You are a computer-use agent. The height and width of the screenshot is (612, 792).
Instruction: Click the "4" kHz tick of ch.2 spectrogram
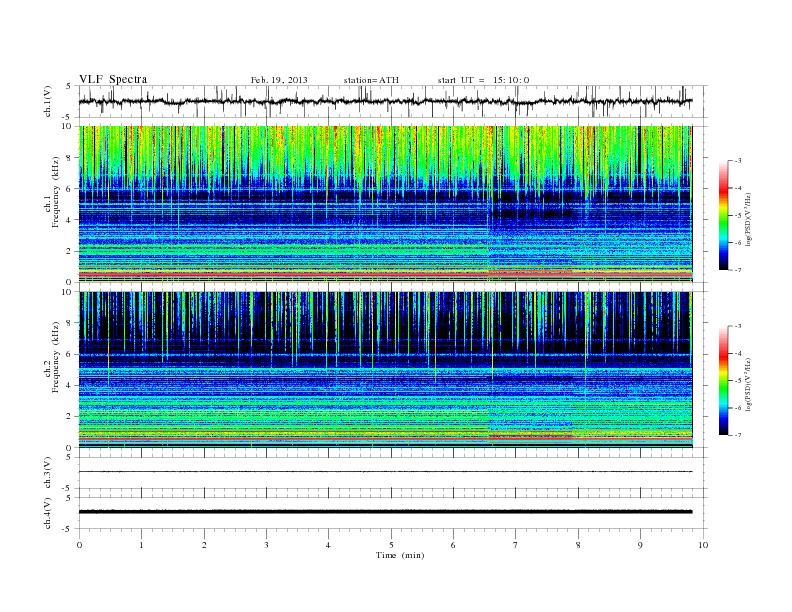(x=70, y=385)
